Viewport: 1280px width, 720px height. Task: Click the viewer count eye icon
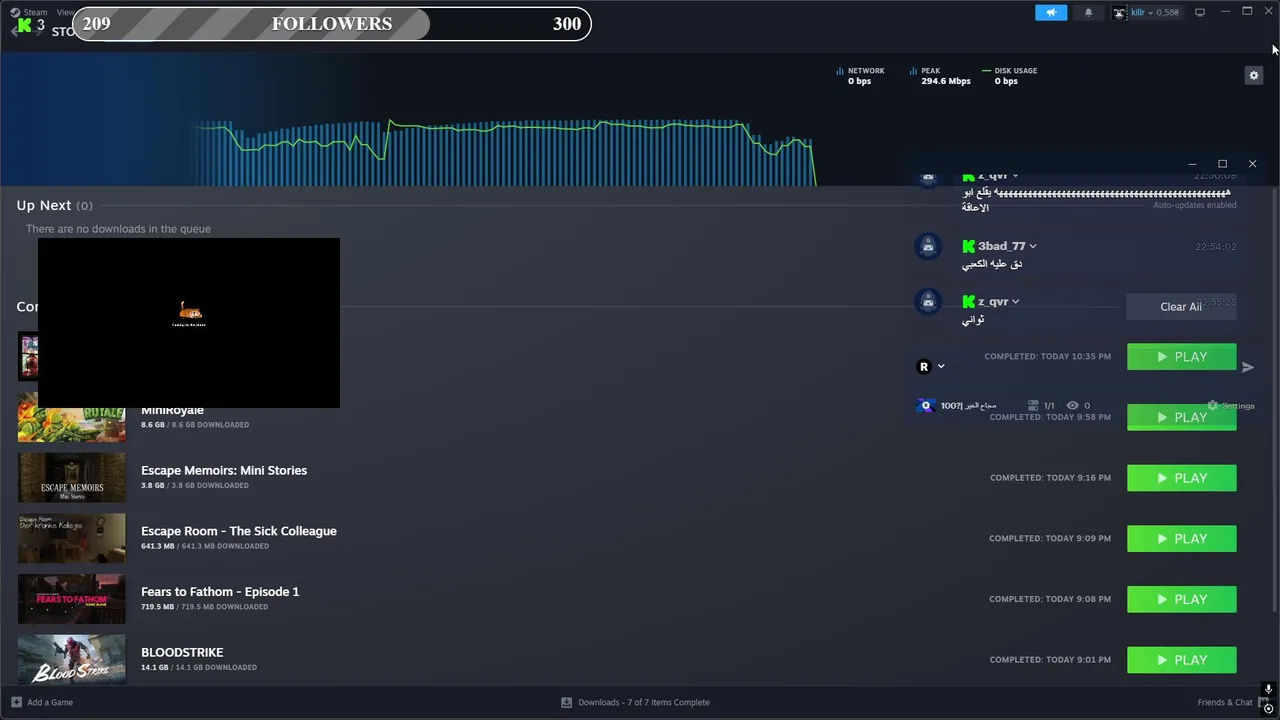(x=1072, y=406)
